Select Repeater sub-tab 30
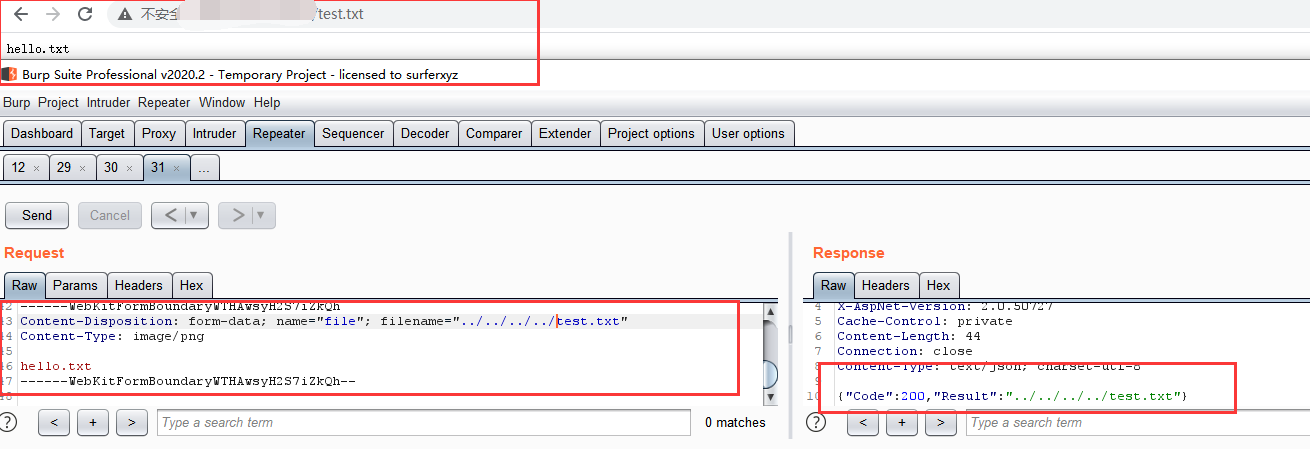The height and width of the screenshot is (449, 1310). click(x=111, y=168)
